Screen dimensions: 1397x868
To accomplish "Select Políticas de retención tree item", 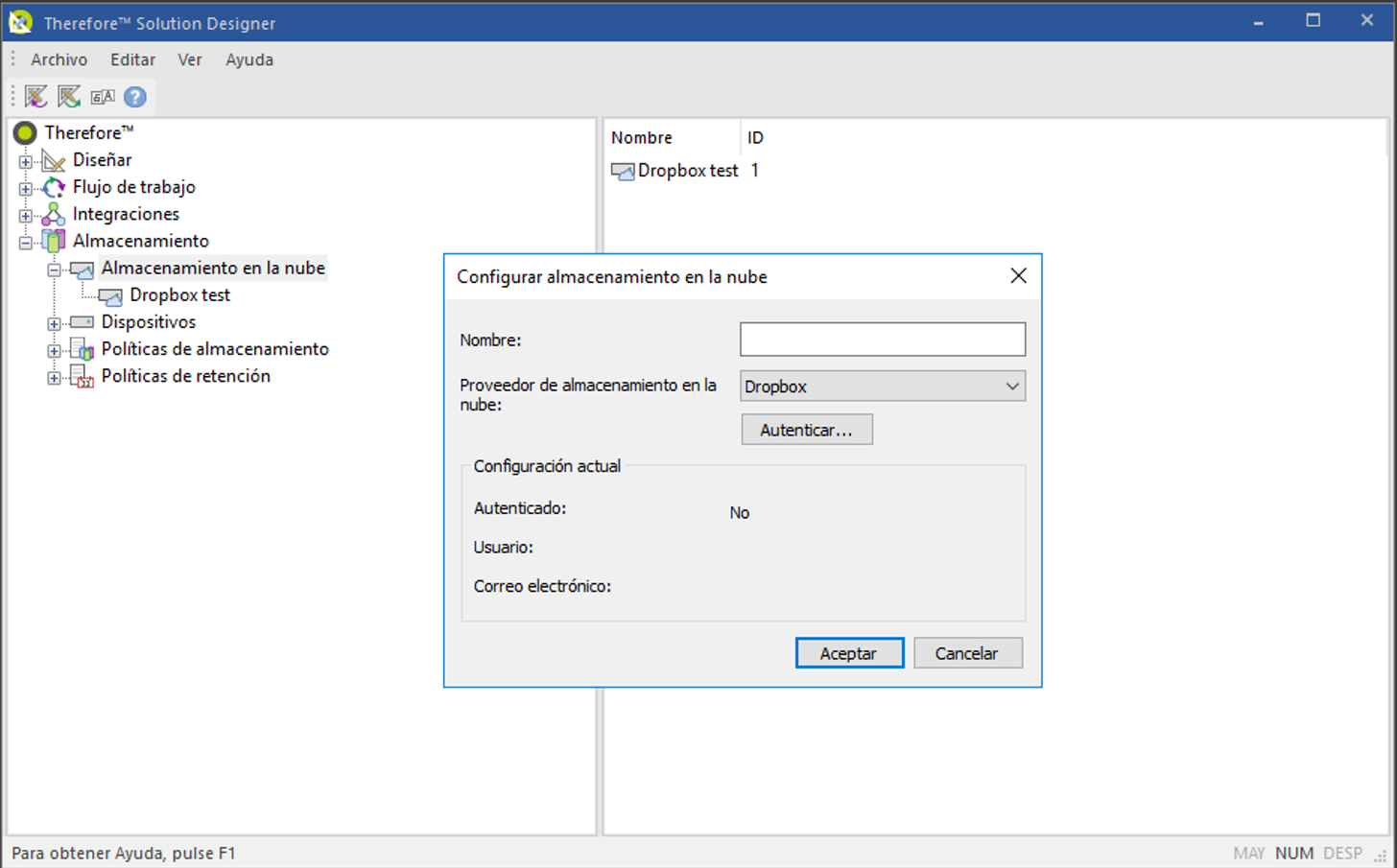I will coord(186,376).
